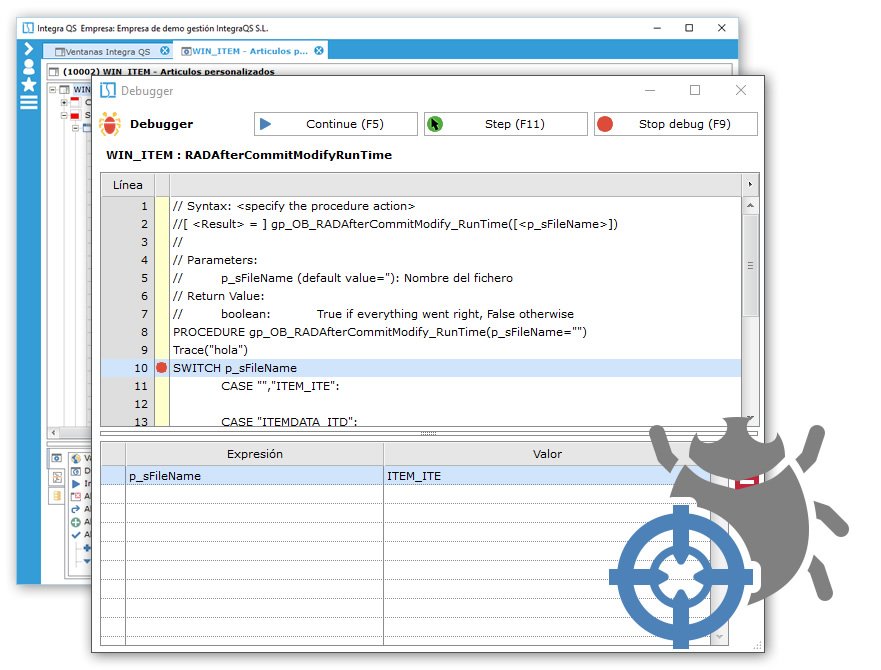Select the eye window tab icon at bottom left
The image size is (881, 670).
pos(57,458)
